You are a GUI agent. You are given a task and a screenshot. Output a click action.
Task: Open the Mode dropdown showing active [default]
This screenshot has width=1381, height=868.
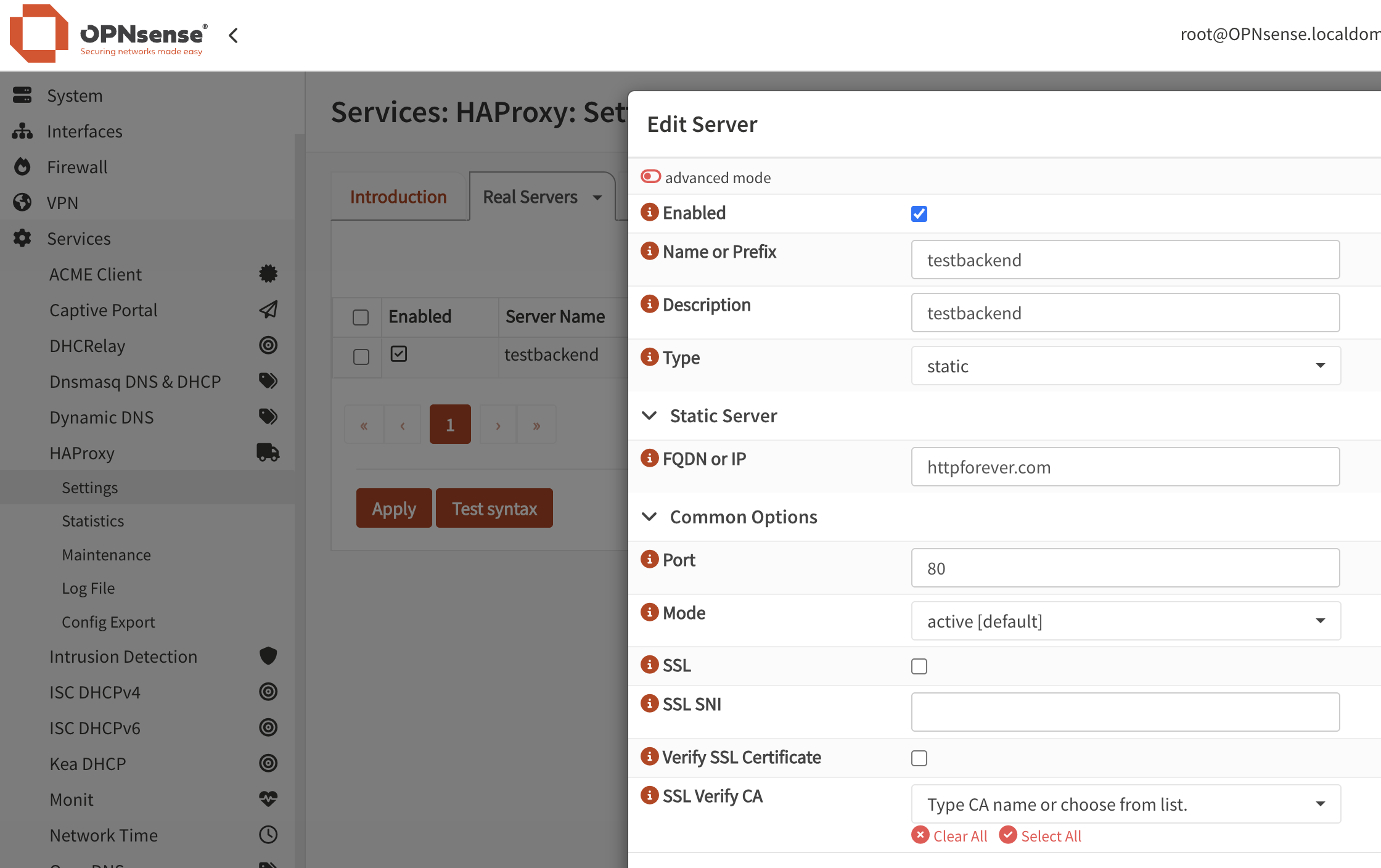point(1125,621)
